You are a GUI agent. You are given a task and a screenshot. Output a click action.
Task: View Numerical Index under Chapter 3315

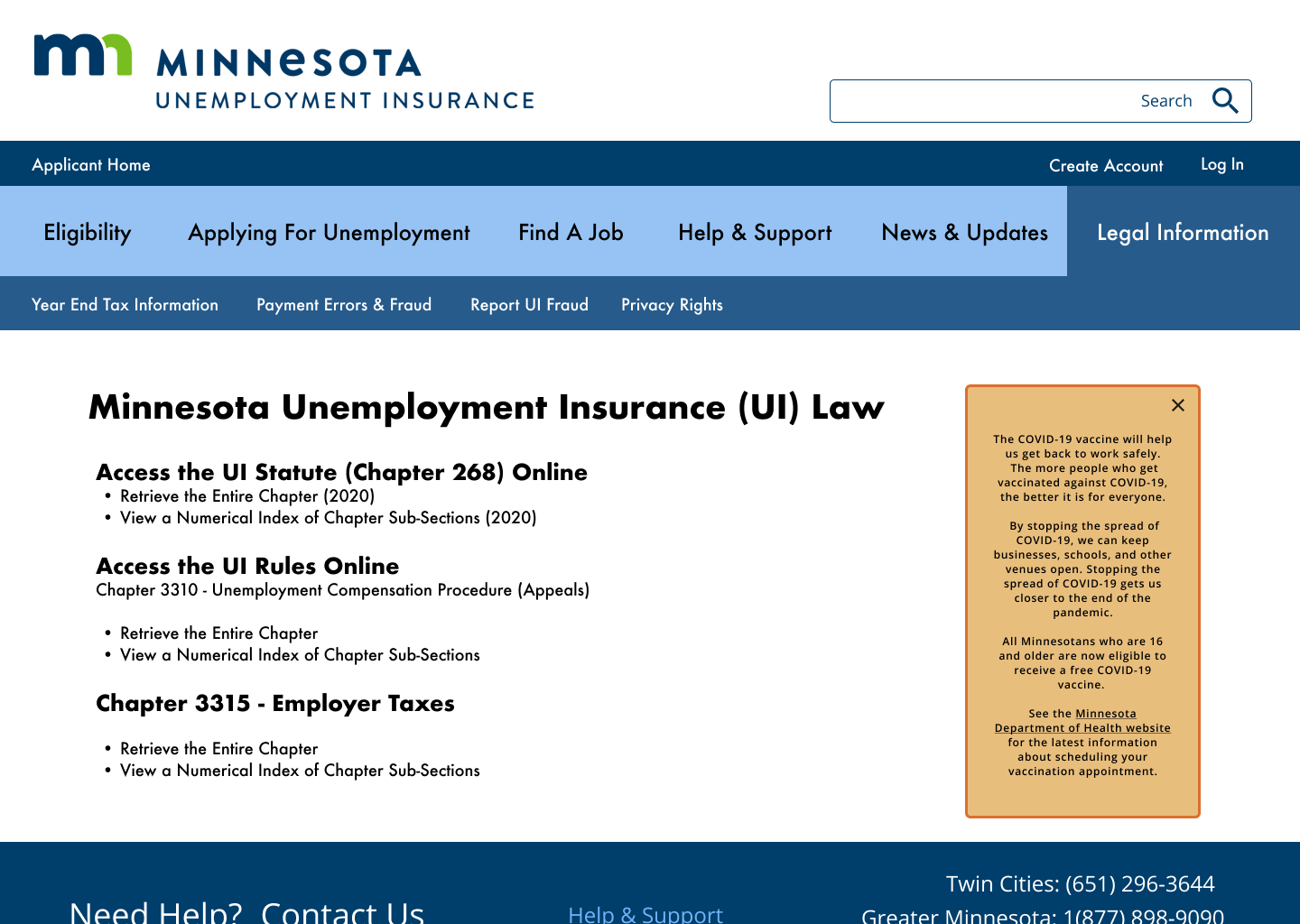click(300, 771)
